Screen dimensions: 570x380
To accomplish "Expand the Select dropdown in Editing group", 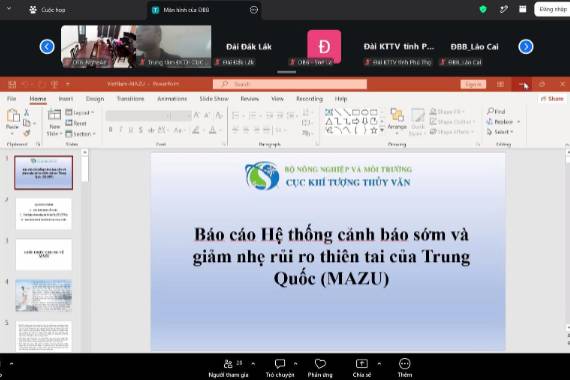I will [500, 132].
